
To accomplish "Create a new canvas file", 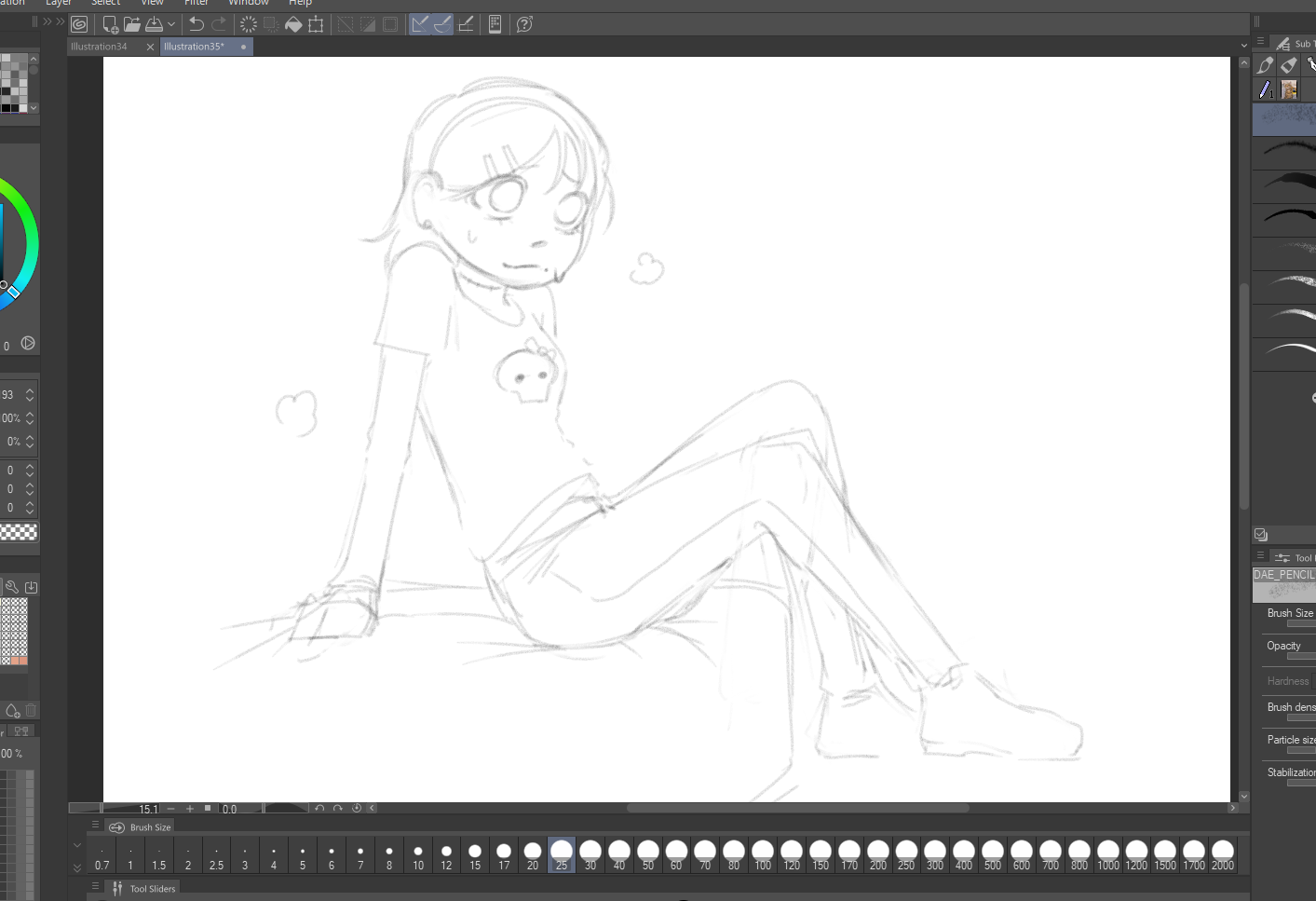I will (x=110, y=24).
